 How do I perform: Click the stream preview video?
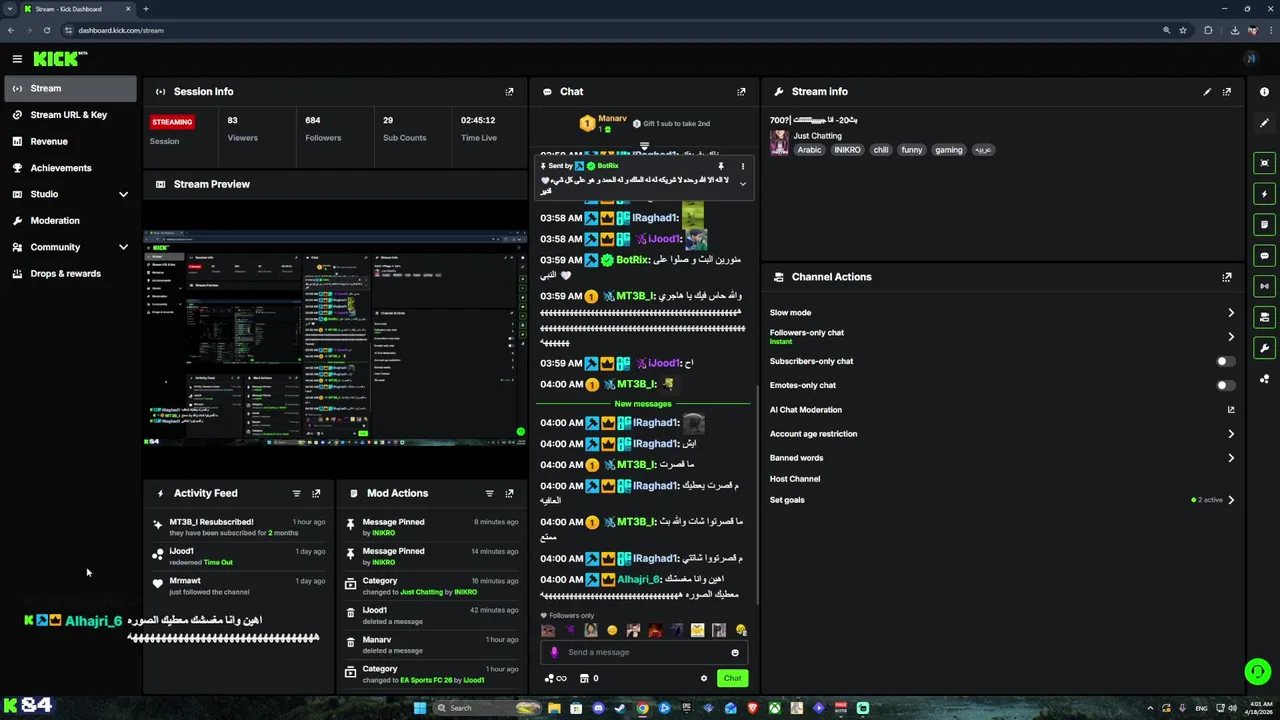pyautogui.click(x=335, y=338)
